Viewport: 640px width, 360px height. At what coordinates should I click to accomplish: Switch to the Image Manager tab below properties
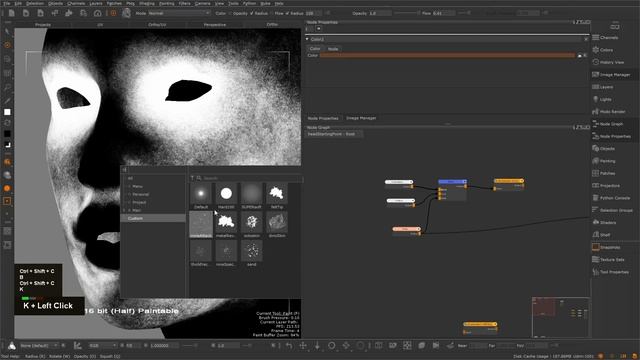(361, 118)
